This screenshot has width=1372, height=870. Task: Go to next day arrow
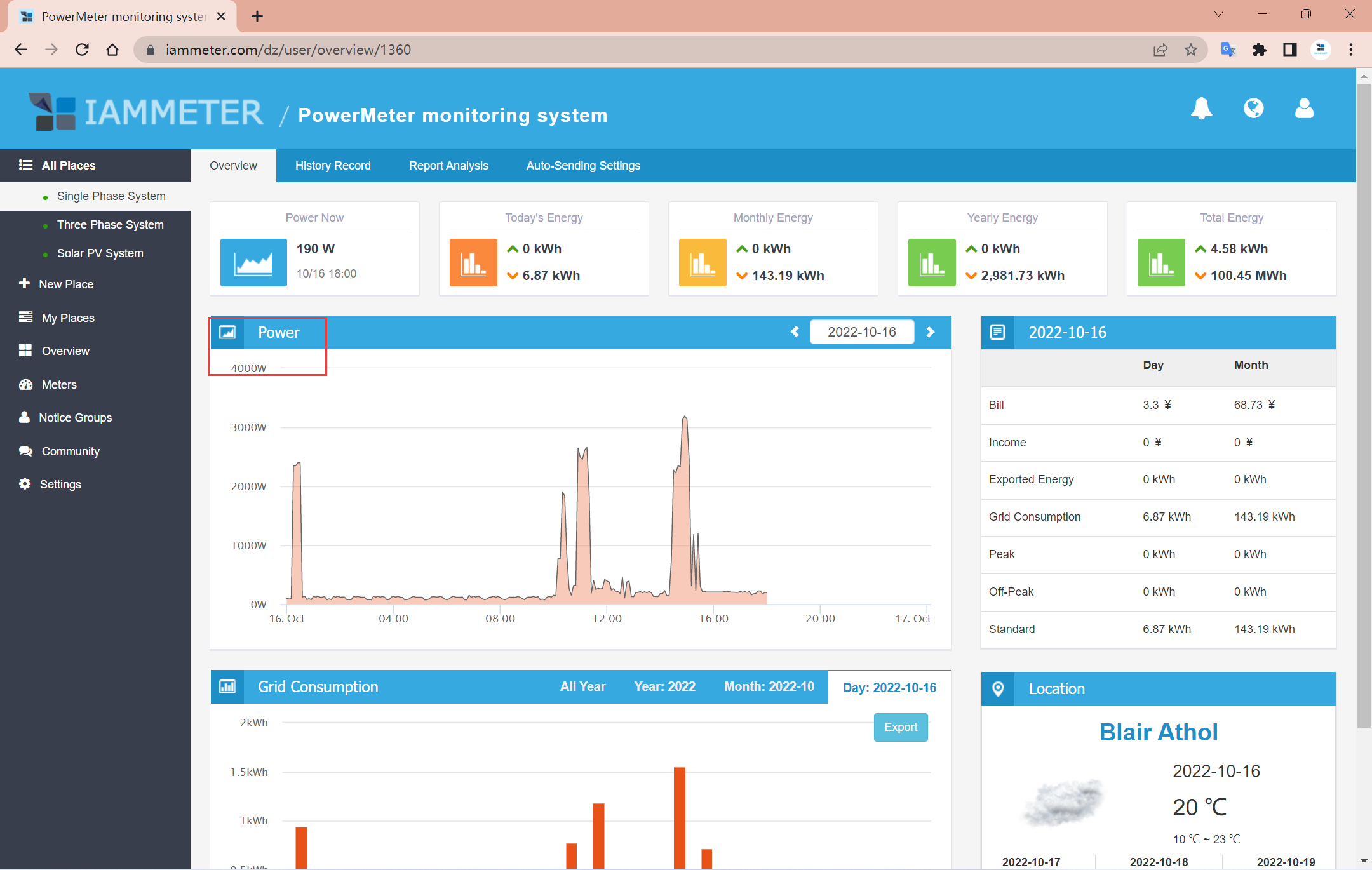tap(931, 332)
